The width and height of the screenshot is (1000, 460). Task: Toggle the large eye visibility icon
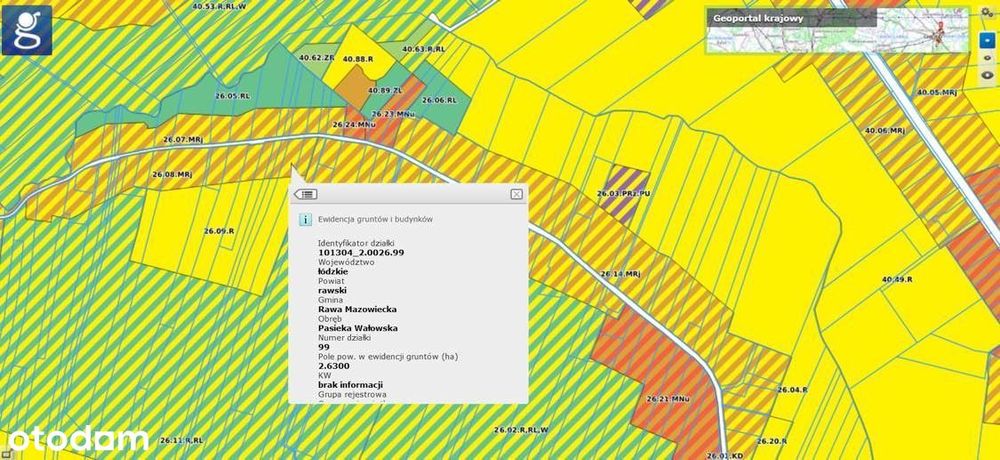pyautogui.click(x=987, y=74)
